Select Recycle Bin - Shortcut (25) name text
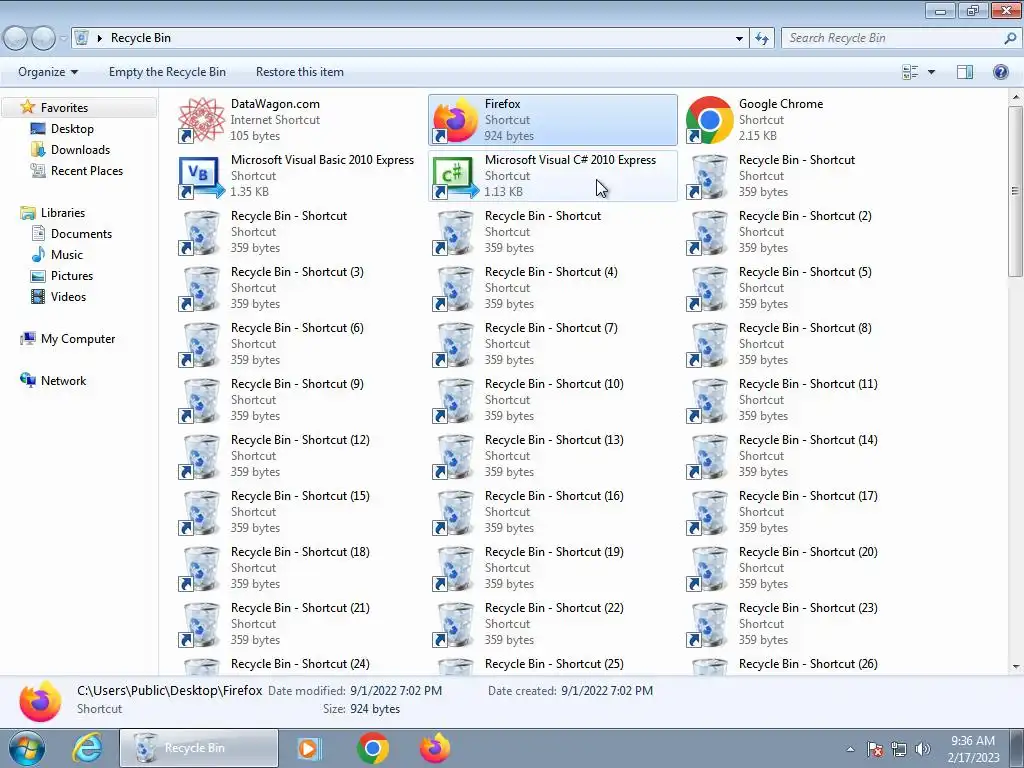Viewport: 1024px width, 768px height. point(554,664)
